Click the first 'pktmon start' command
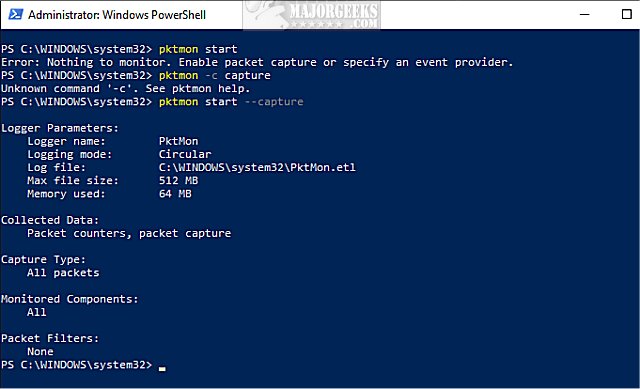The height and width of the screenshot is (389, 640). [198, 49]
